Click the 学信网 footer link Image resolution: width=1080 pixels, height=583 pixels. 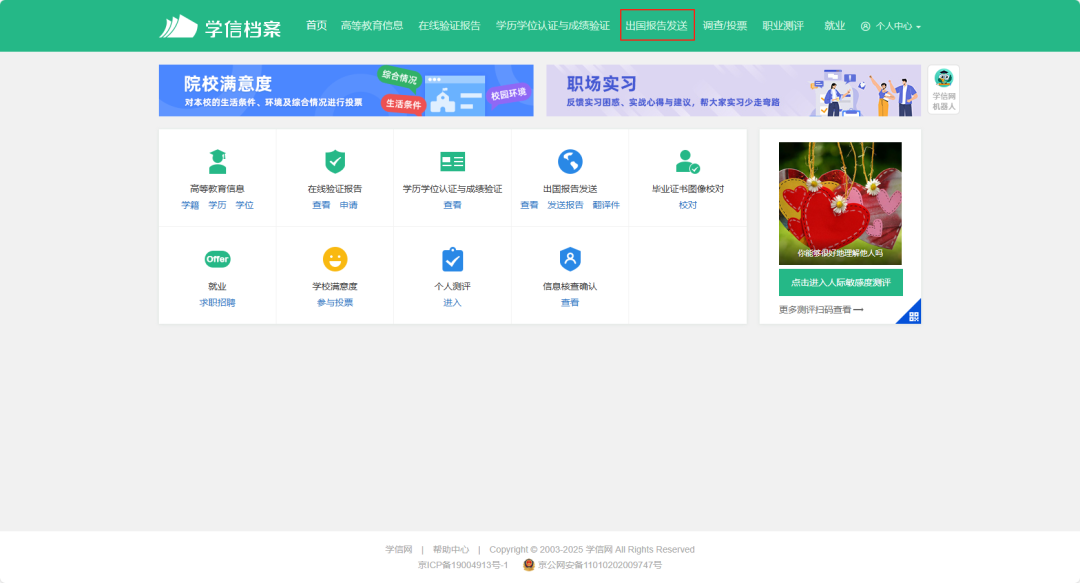(399, 549)
